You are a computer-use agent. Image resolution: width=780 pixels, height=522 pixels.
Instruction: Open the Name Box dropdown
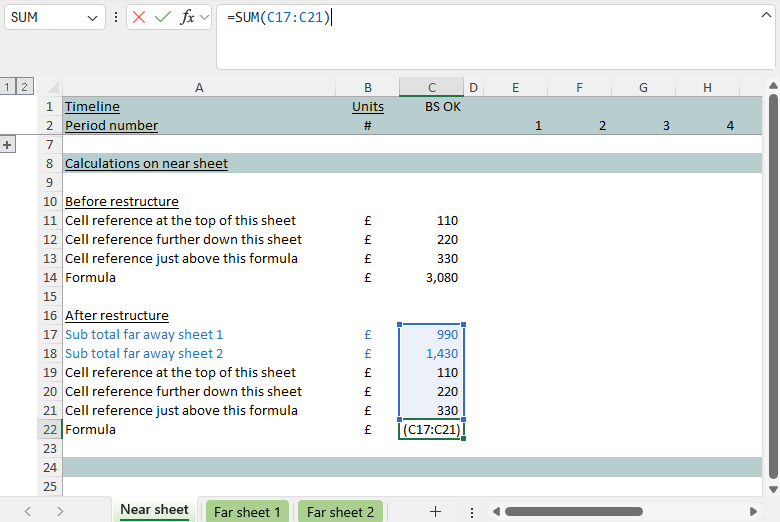[93, 18]
